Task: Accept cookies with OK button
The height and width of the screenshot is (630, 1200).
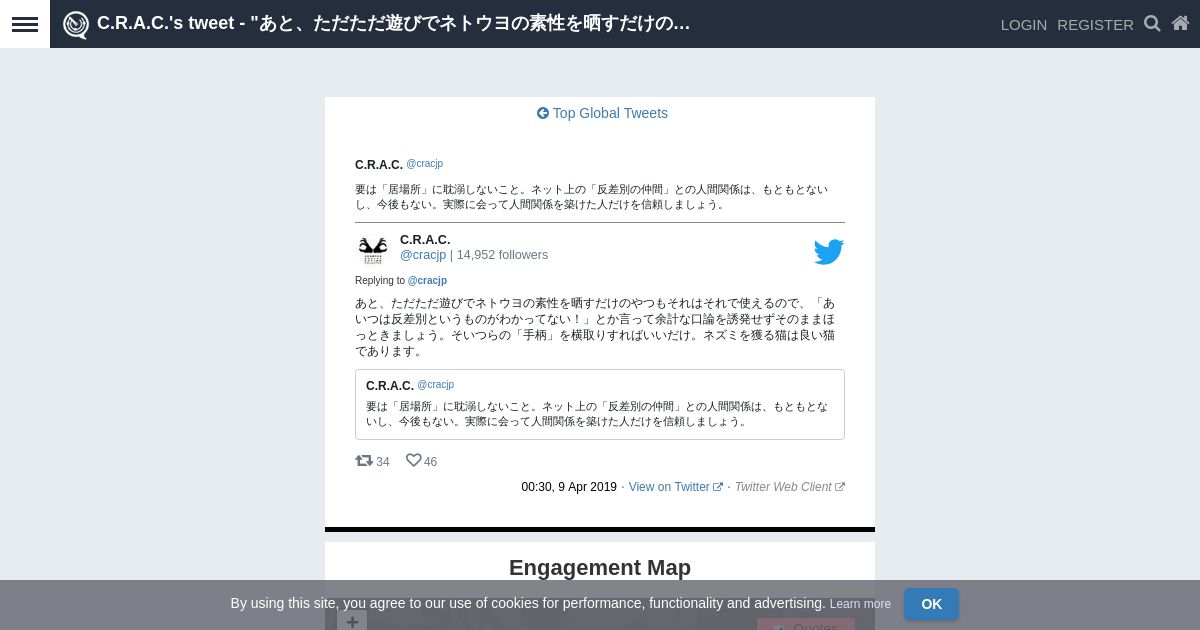Action: pos(931,604)
